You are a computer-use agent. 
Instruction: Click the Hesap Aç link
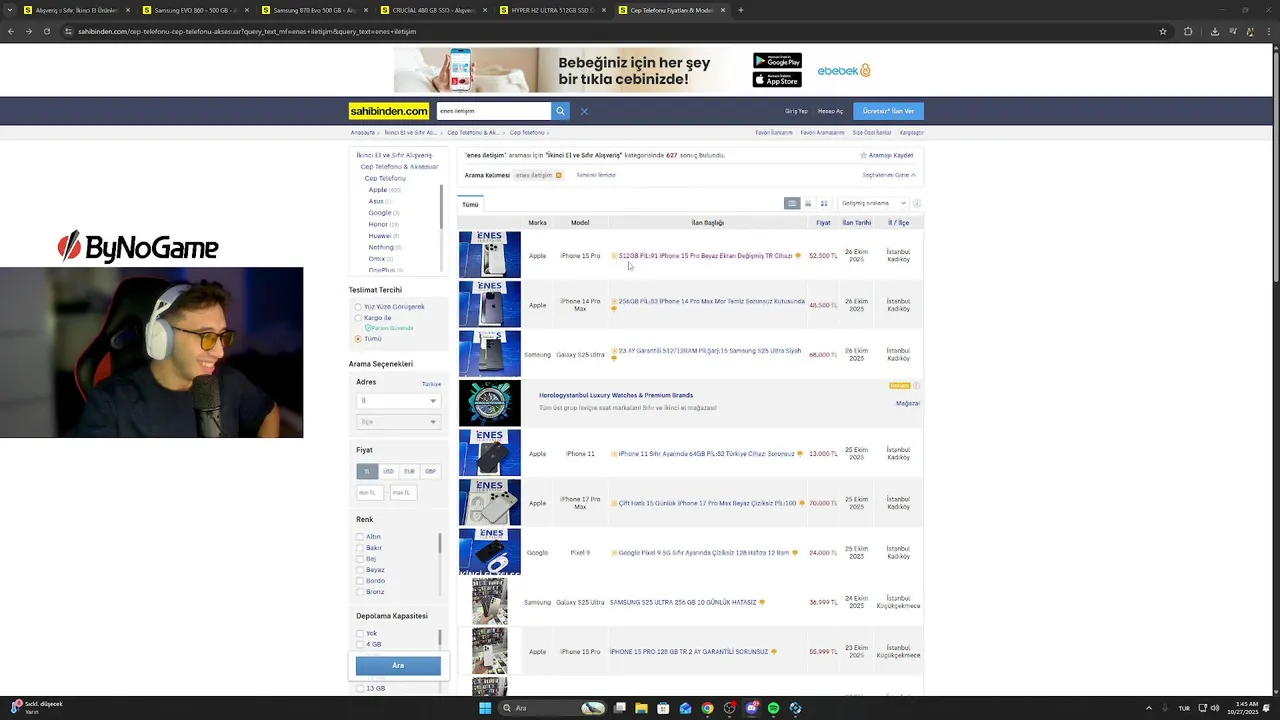point(830,111)
